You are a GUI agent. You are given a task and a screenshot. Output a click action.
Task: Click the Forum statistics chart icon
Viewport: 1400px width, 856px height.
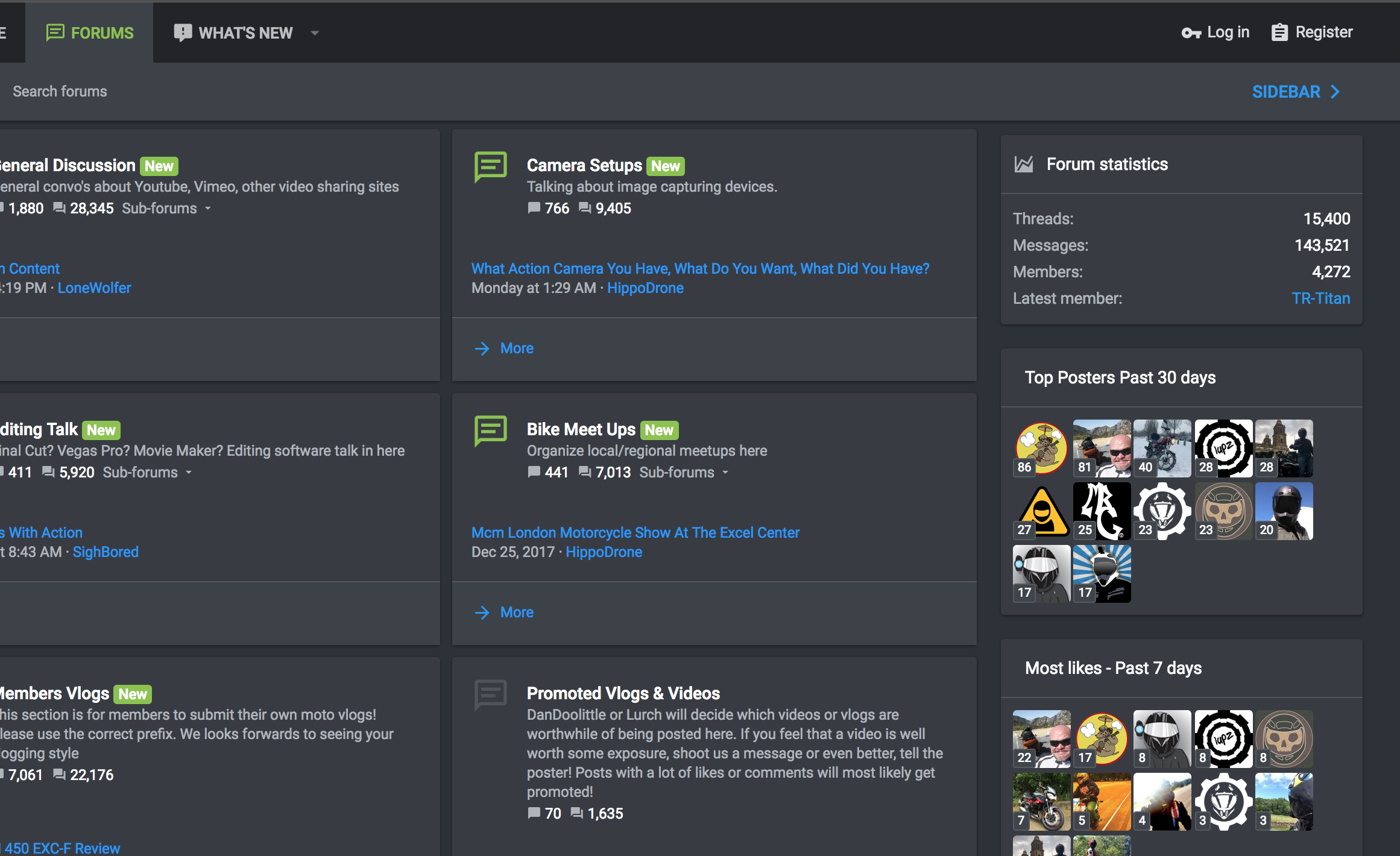pyautogui.click(x=1024, y=164)
